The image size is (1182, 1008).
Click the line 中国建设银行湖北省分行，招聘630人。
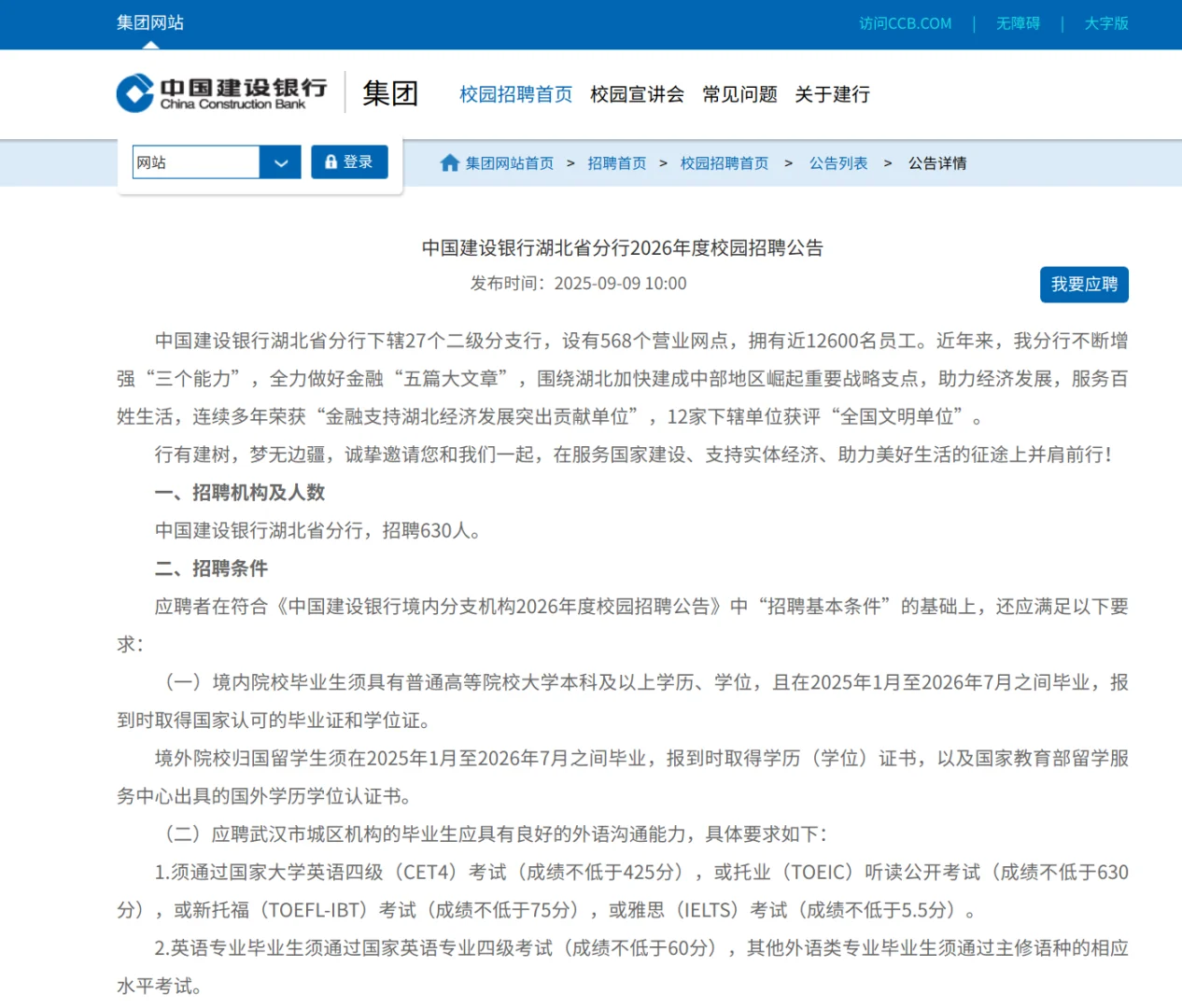click(318, 531)
